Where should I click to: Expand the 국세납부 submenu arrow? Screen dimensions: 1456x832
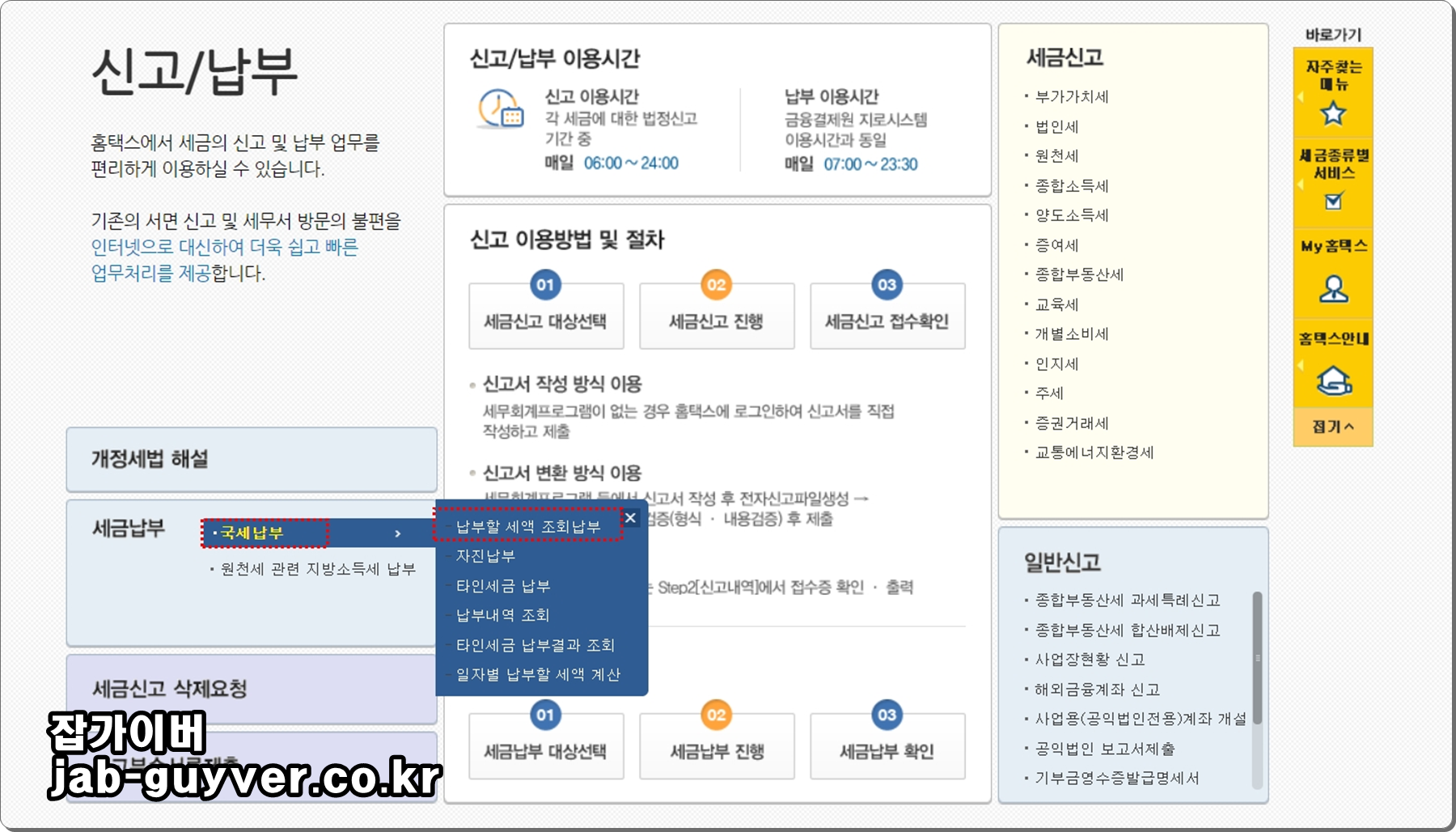tap(399, 534)
